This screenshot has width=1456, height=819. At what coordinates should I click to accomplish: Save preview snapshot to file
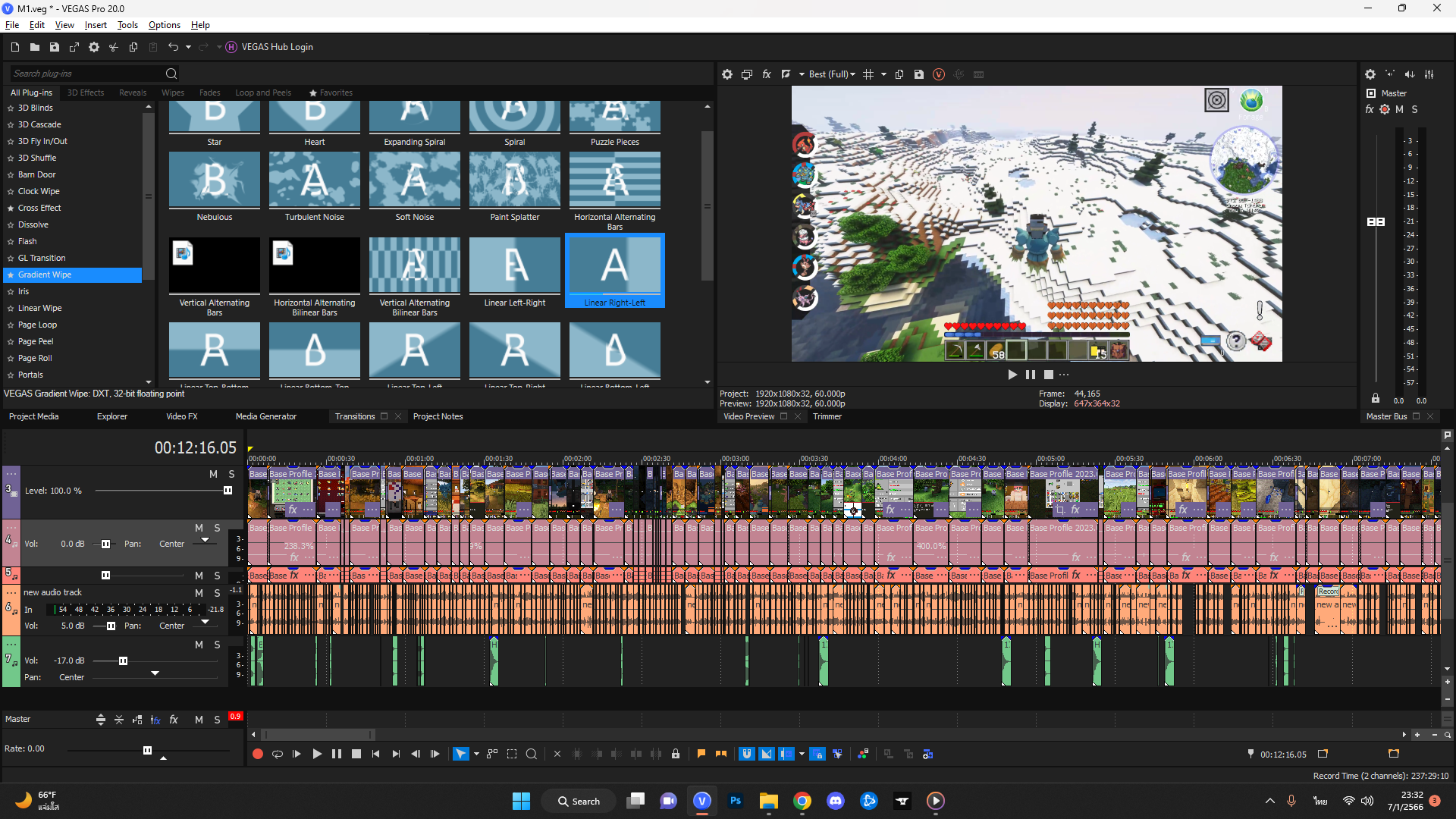[x=919, y=74]
